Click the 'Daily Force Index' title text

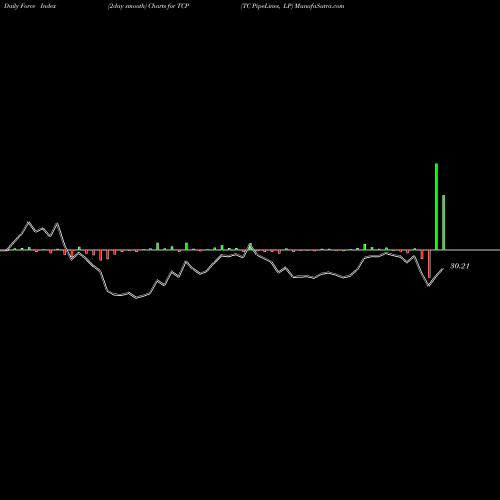[x=30, y=6]
